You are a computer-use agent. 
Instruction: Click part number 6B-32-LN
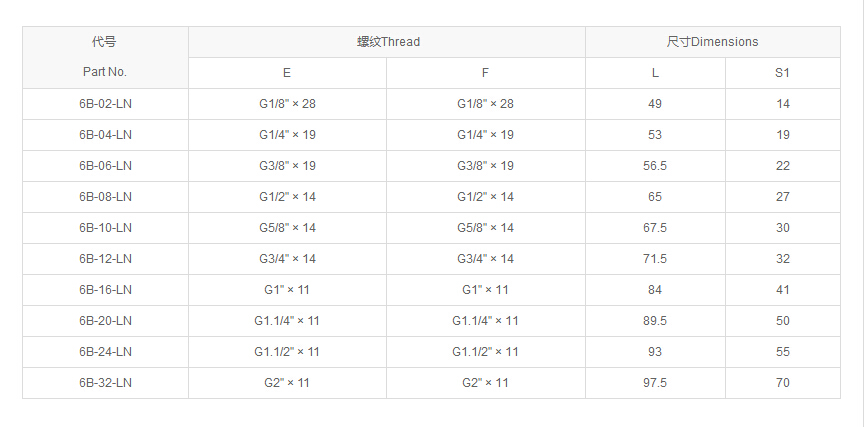tap(105, 383)
